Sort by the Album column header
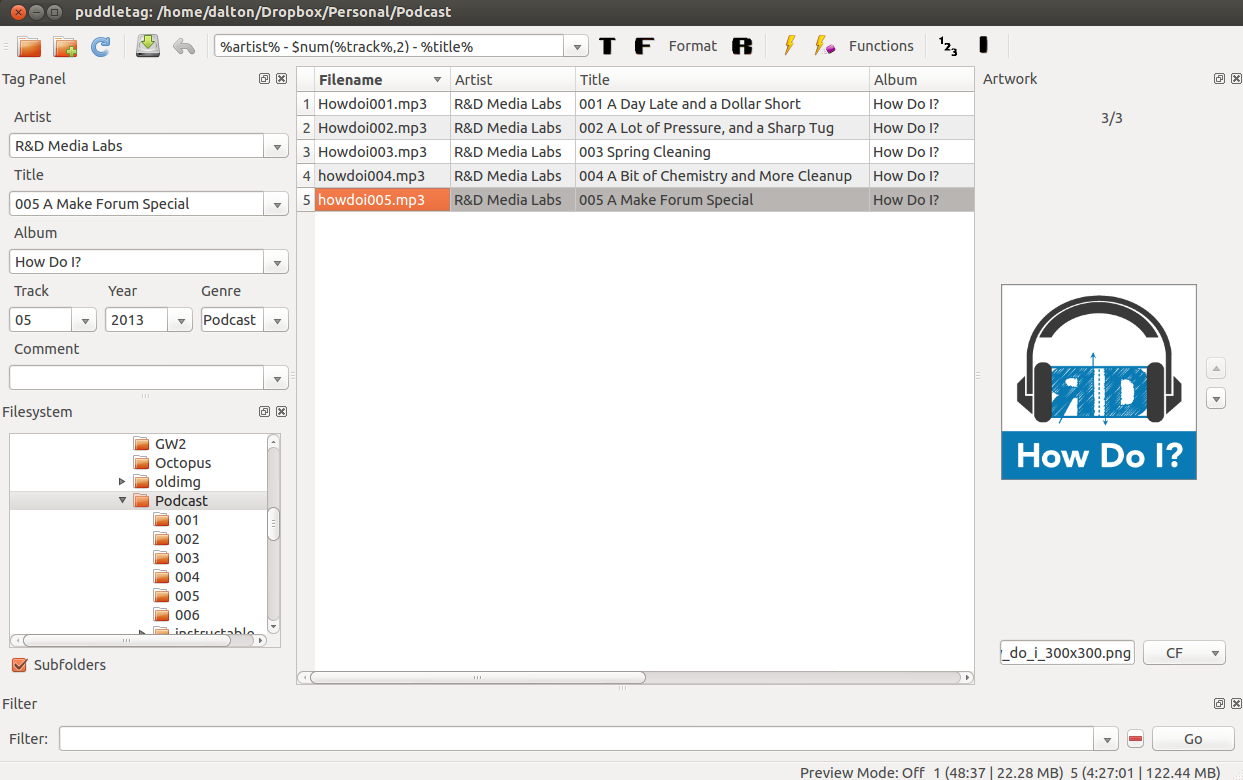The height and width of the screenshot is (780, 1243). pos(921,80)
